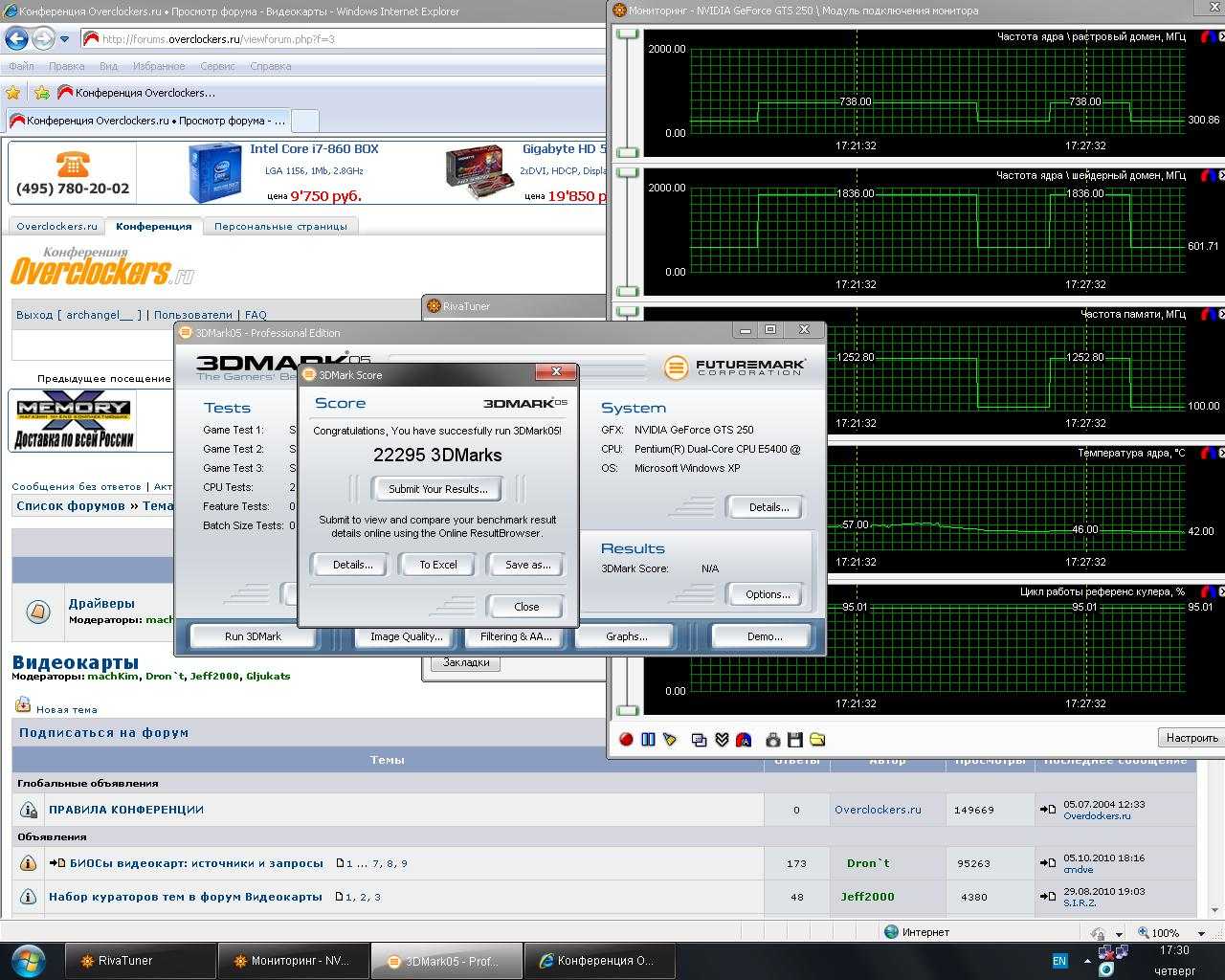Image resolution: width=1225 pixels, height=980 pixels.
Task: Click the bottom slider handle of cooler duty graph
Action: pos(628,709)
